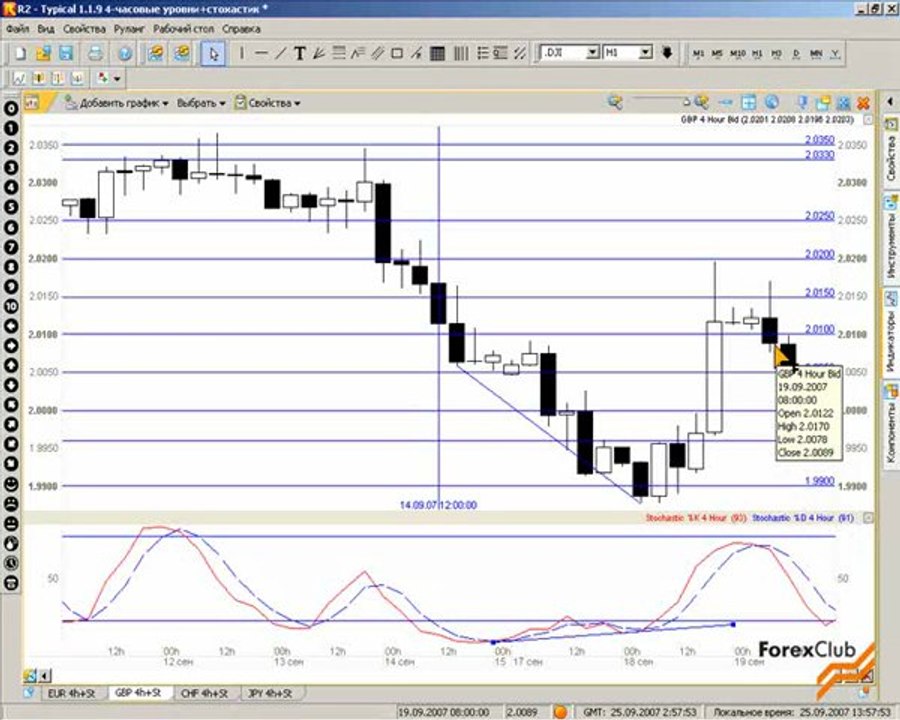The height and width of the screenshot is (720, 900).
Task: Open the Вид menu
Action: click(46, 29)
